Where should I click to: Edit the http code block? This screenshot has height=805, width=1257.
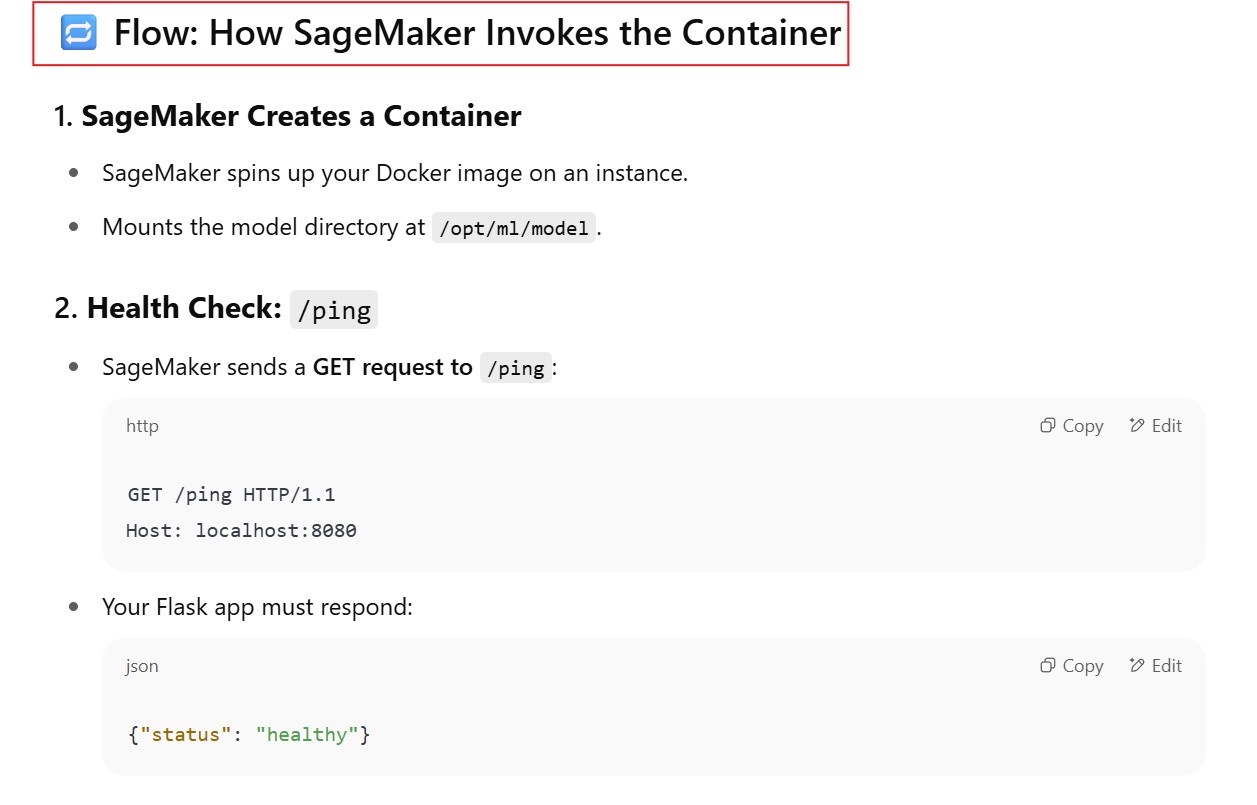(x=1155, y=426)
